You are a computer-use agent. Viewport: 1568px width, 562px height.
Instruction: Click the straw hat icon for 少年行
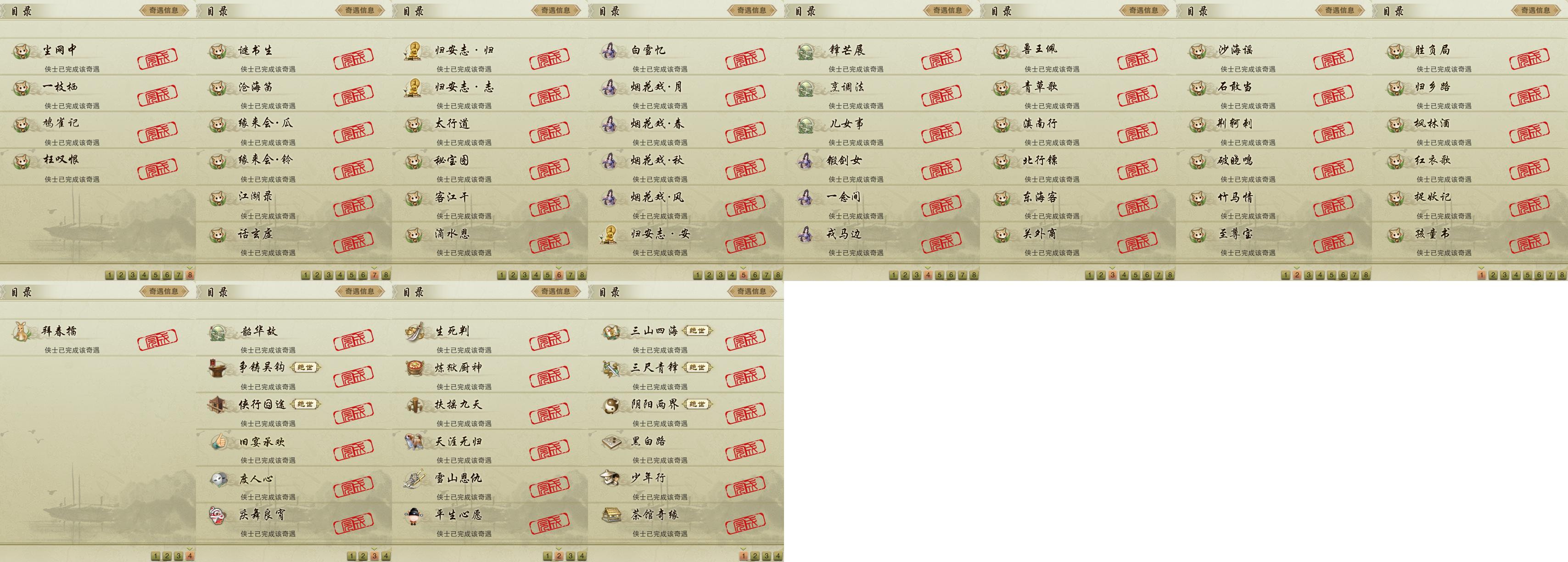click(610, 478)
